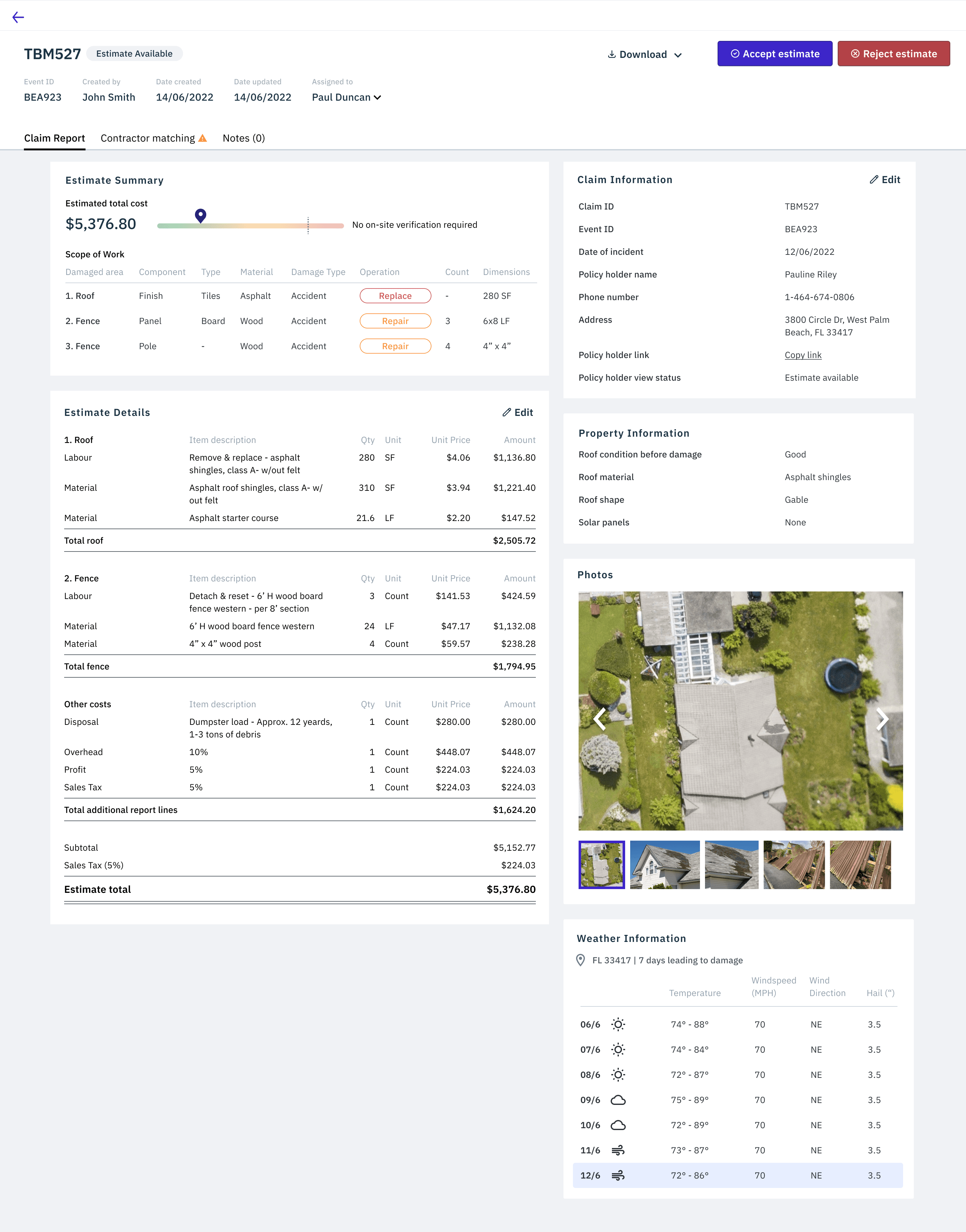
Task: Expand the Paul Duncan assignee dropdown
Action: (x=346, y=97)
